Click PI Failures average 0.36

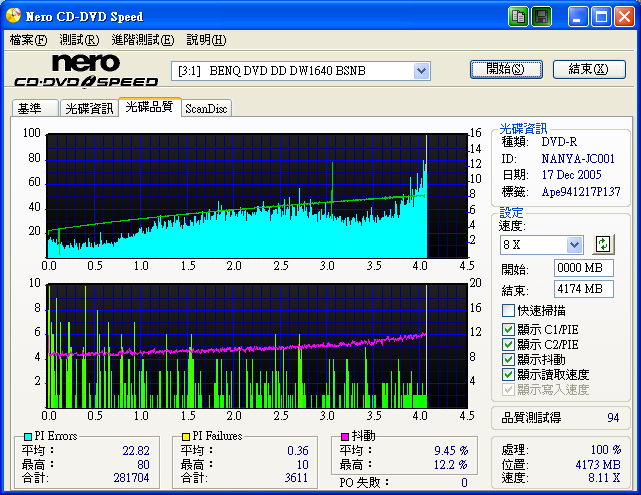coord(298,450)
